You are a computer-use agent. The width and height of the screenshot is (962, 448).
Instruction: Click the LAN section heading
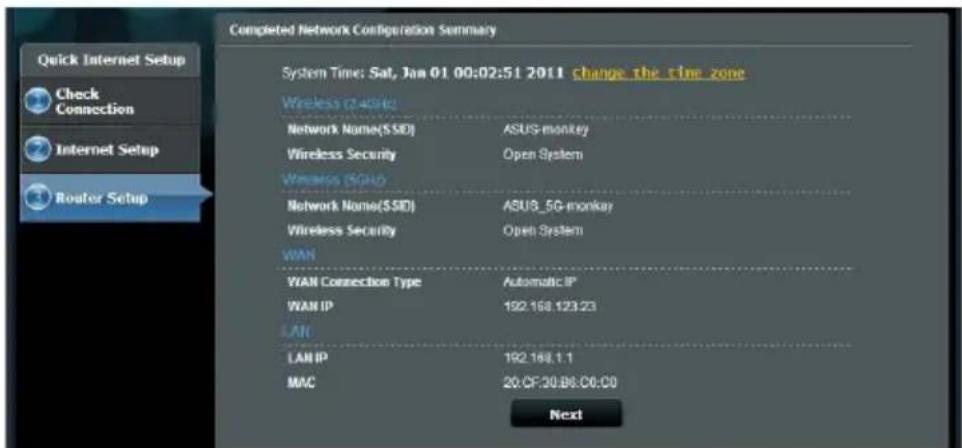pyautogui.click(x=296, y=332)
